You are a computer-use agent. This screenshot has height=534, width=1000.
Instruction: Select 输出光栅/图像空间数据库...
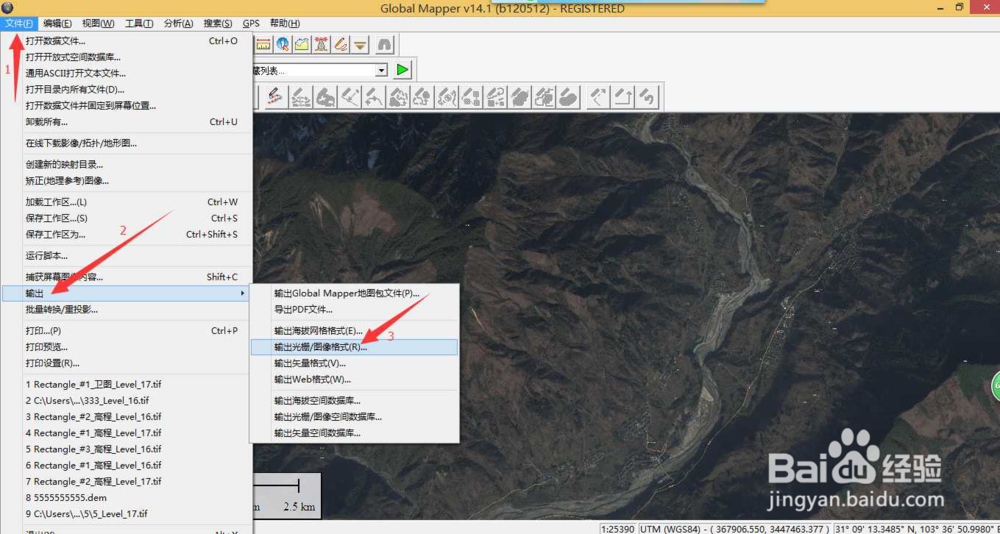(354, 417)
